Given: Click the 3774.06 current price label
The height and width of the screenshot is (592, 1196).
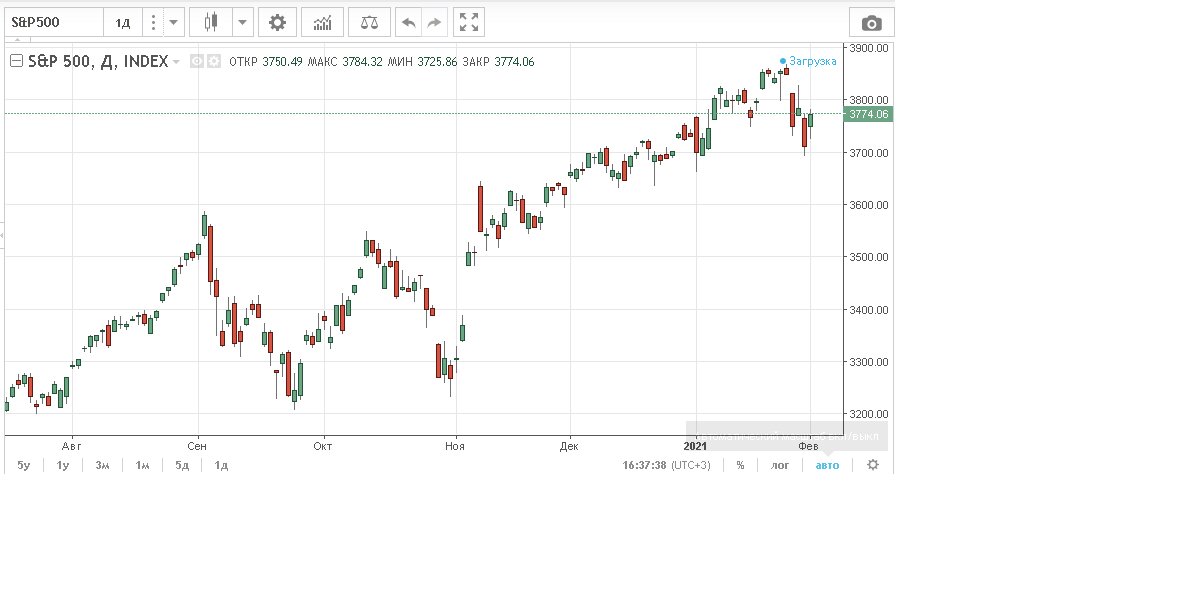Looking at the screenshot, I should [868, 114].
